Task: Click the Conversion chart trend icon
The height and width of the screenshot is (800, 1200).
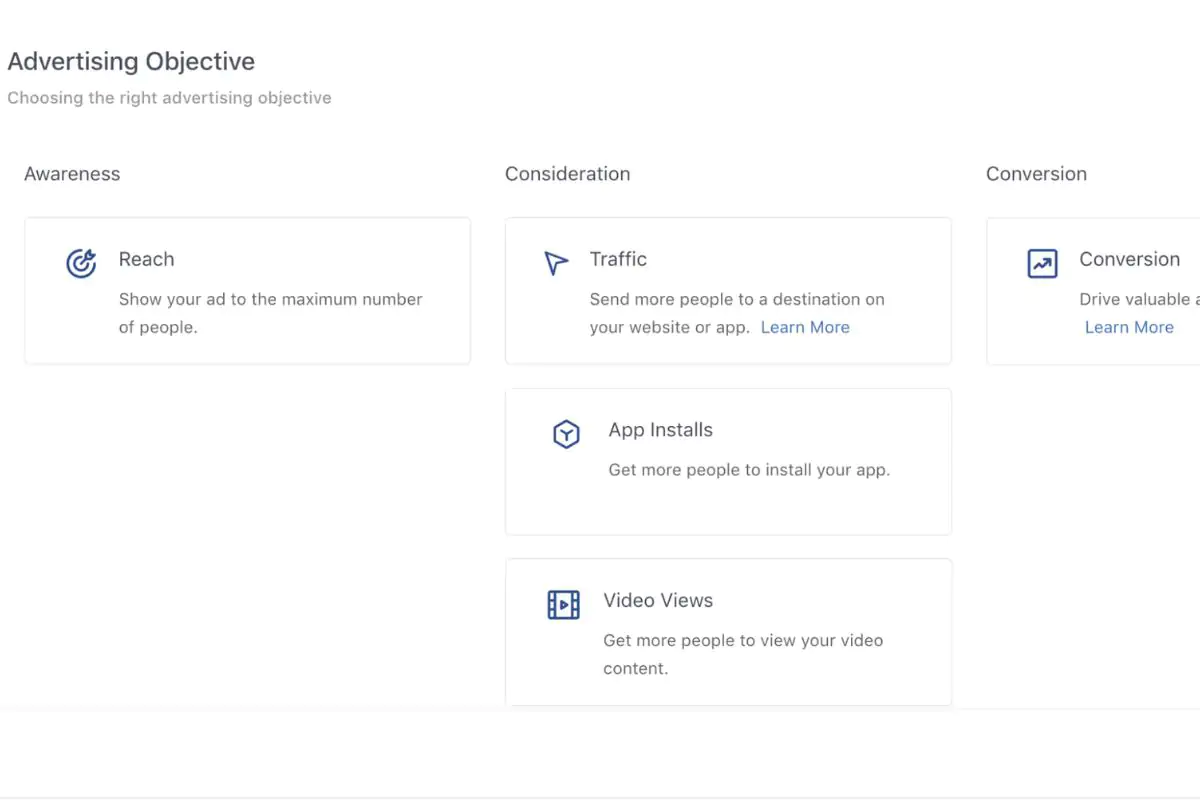Action: click(1042, 264)
